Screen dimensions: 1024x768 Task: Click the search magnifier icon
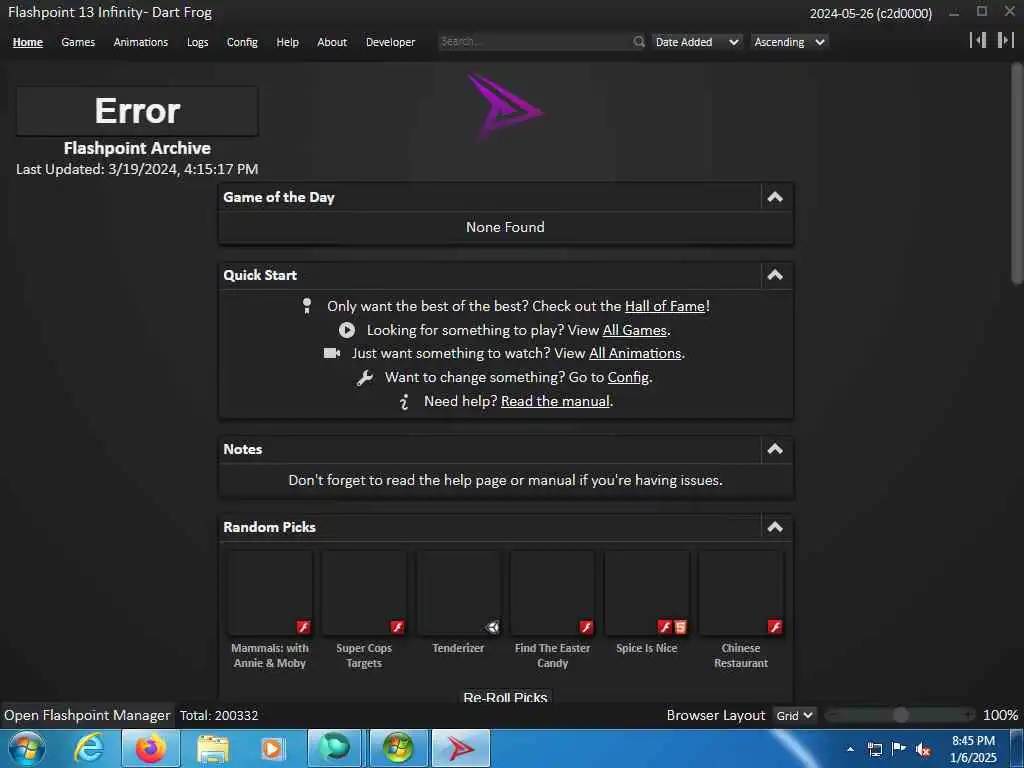pyautogui.click(x=638, y=42)
